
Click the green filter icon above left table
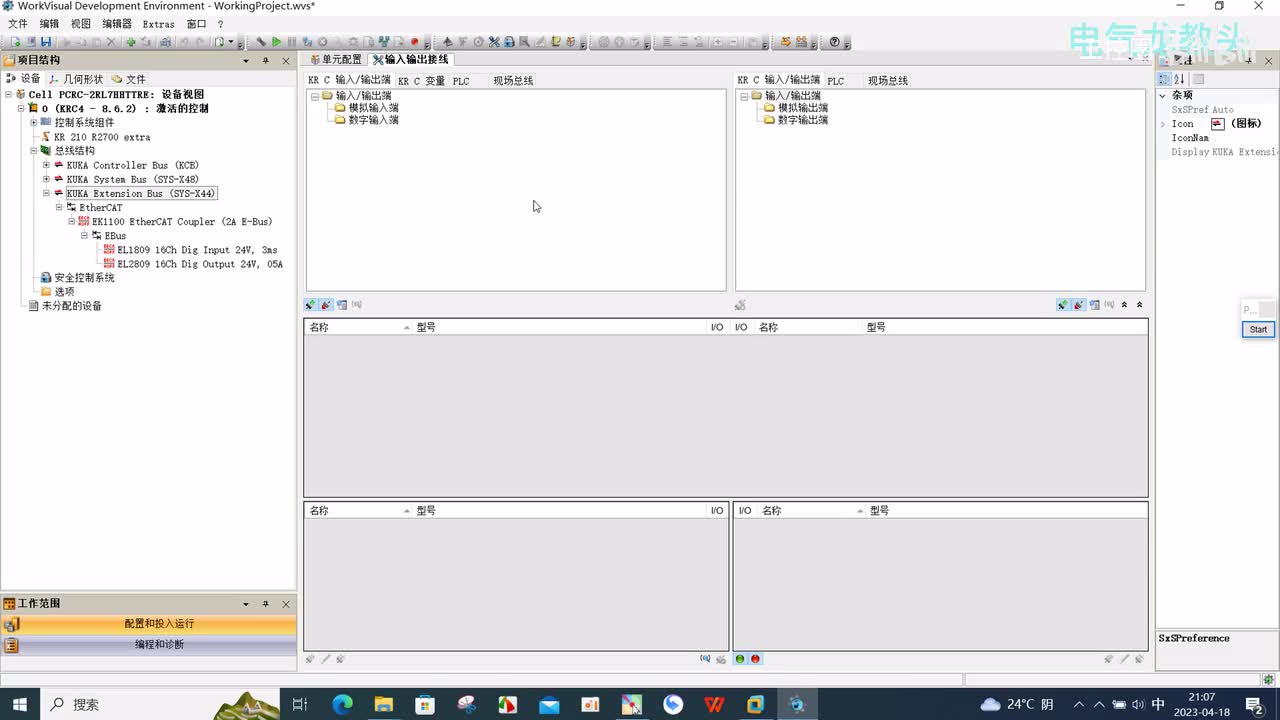pos(310,305)
